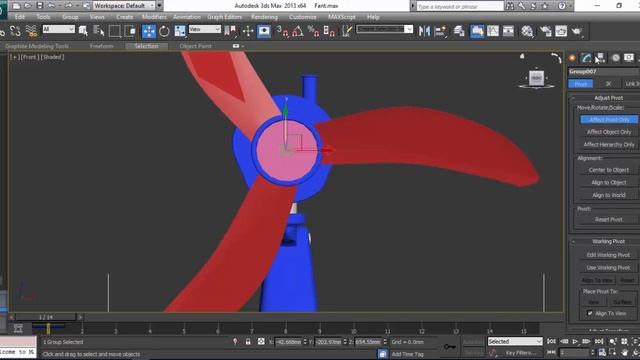Viewport: 640px width, 360px height.
Task: Click the Select by Name icon
Action: click(99, 31)
